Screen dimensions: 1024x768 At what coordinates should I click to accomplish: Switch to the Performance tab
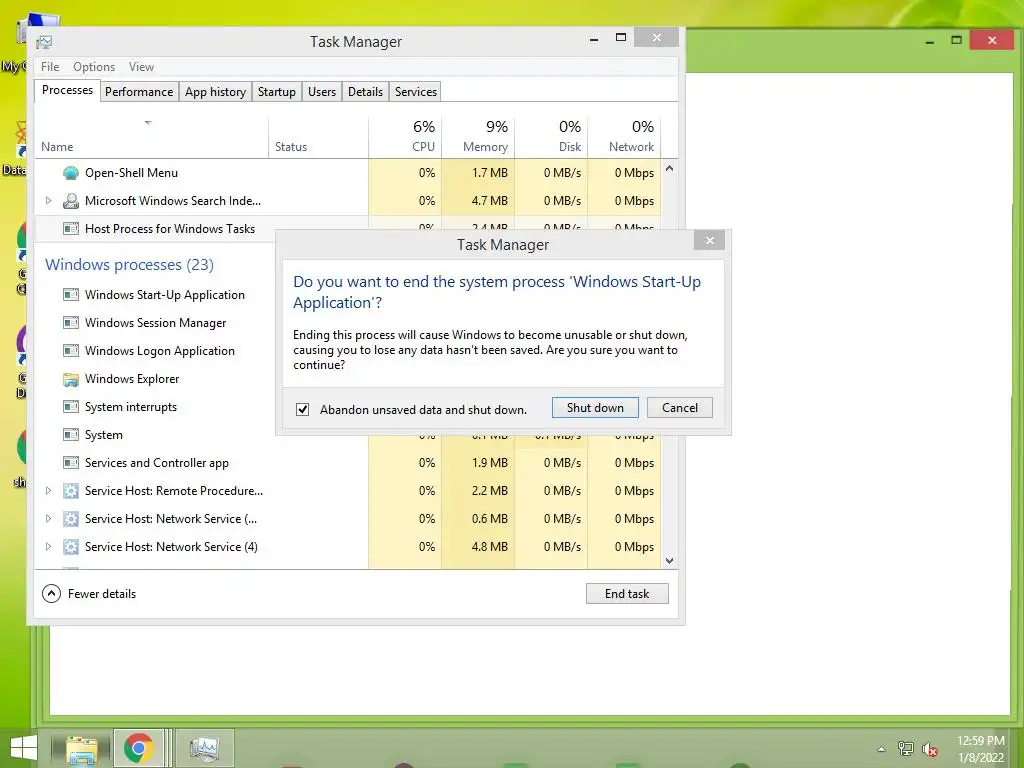(x=139, y=92)
